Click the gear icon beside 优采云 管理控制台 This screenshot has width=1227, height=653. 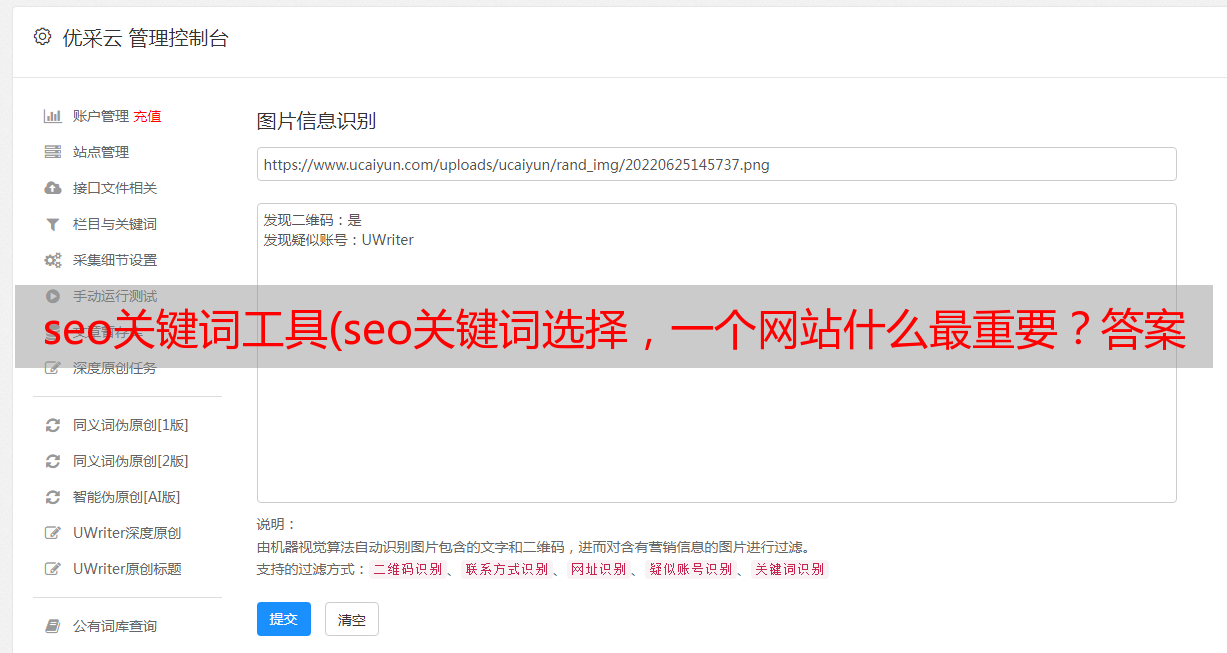(x=42, y=37)
